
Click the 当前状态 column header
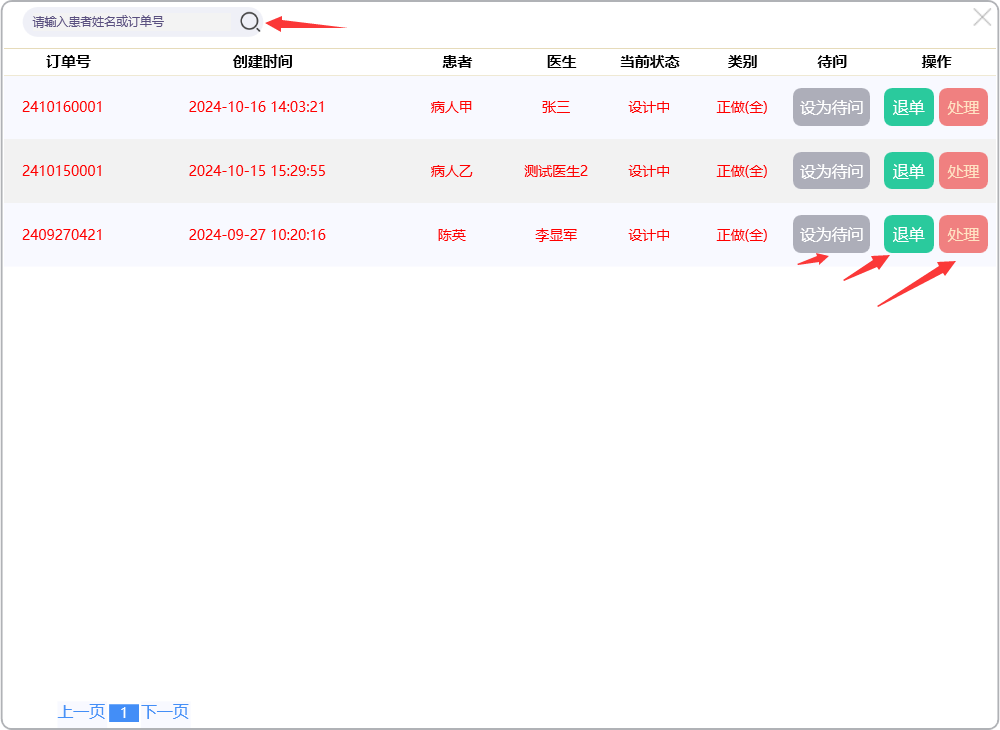click(x=649, y=62)
